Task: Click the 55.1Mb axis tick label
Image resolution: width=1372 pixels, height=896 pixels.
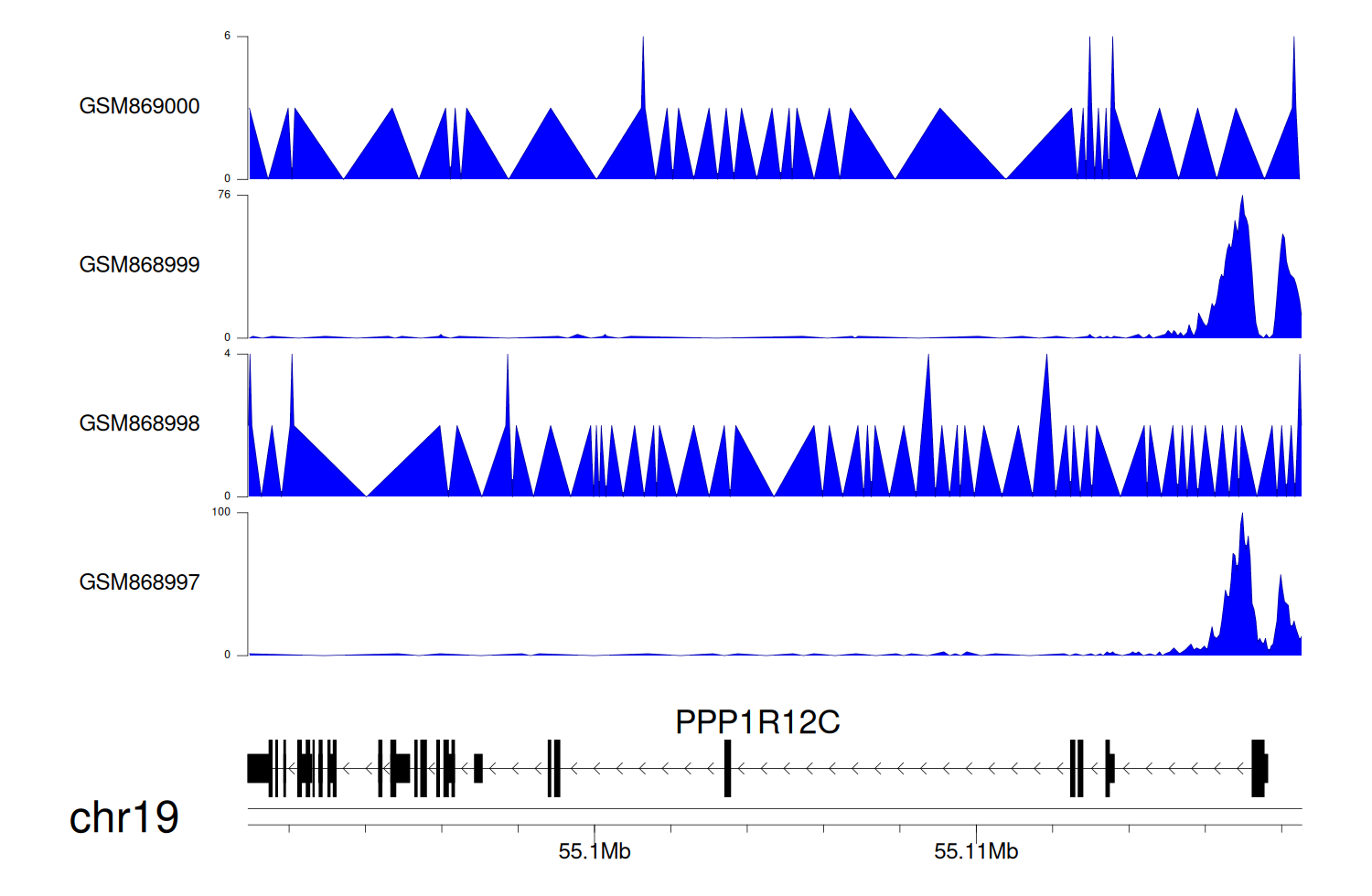Action: point(595,851)
